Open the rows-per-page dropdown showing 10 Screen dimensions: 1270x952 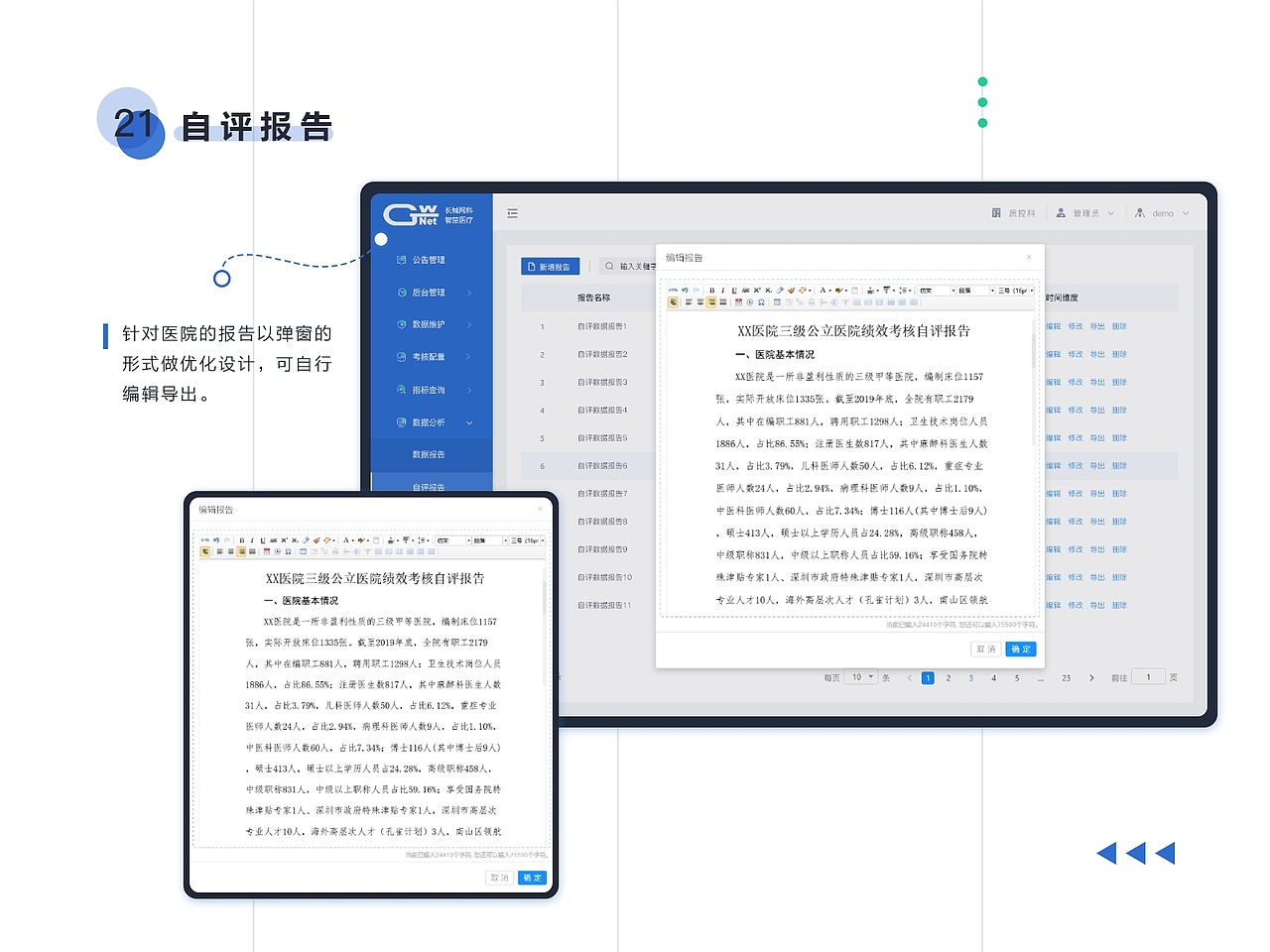pos(862,677)
